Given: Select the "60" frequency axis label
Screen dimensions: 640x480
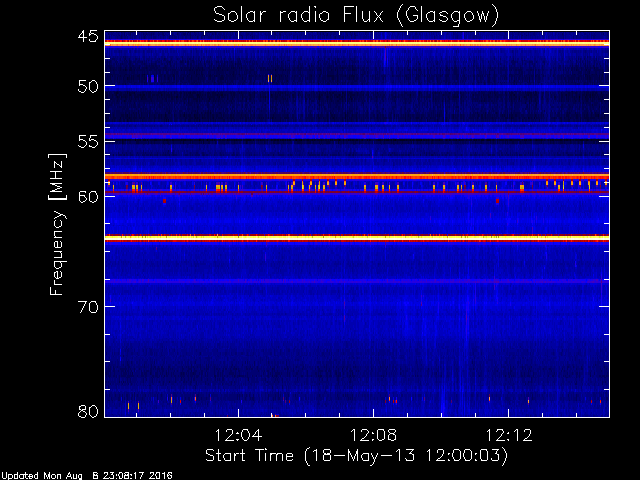Looking at the screenshot, I should [x=88, y=197].
